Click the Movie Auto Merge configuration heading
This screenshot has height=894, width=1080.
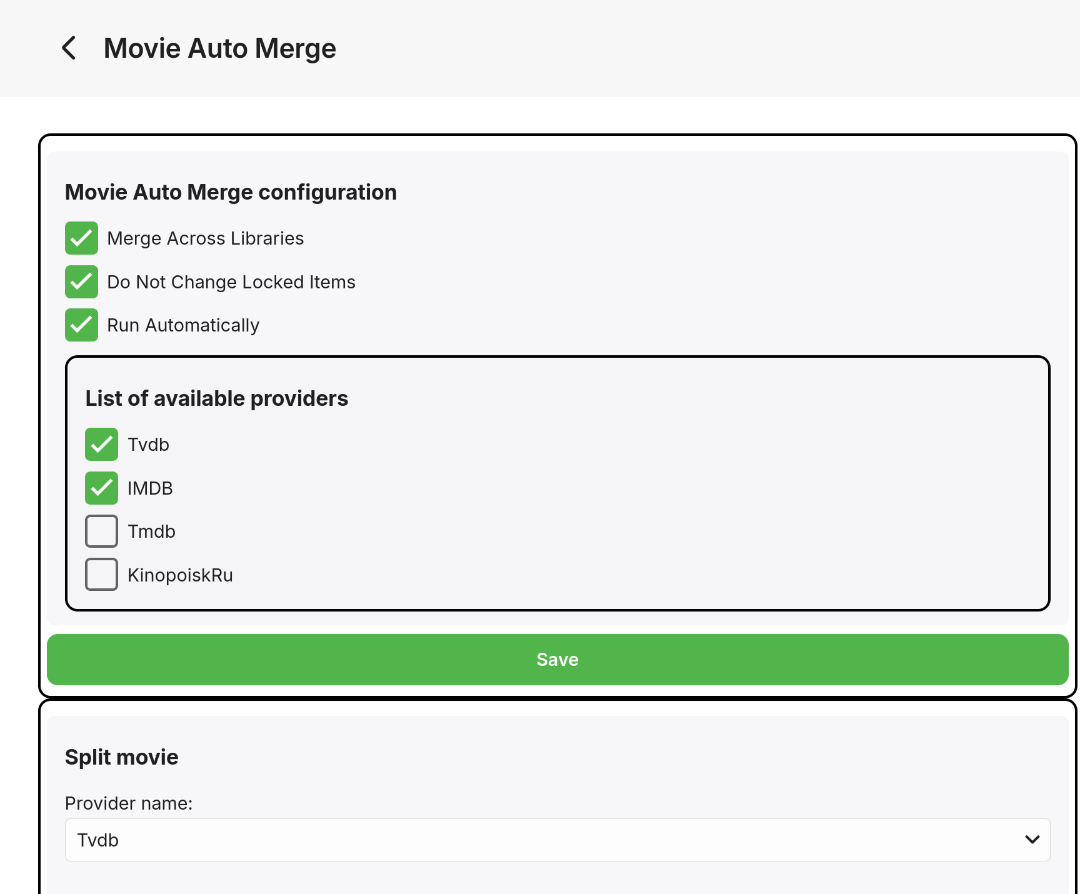click(x=231, y=192)
